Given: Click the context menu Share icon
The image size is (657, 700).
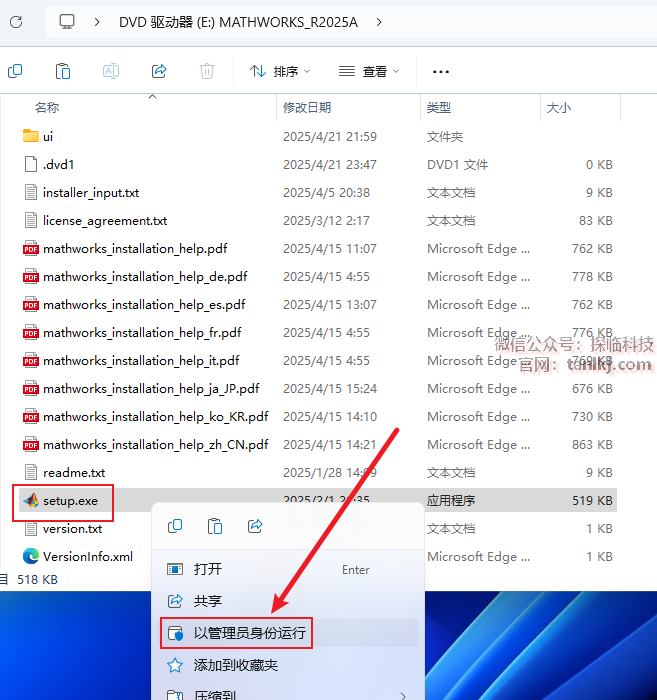Looking at the screenshot, I should (x=255, y=526).
